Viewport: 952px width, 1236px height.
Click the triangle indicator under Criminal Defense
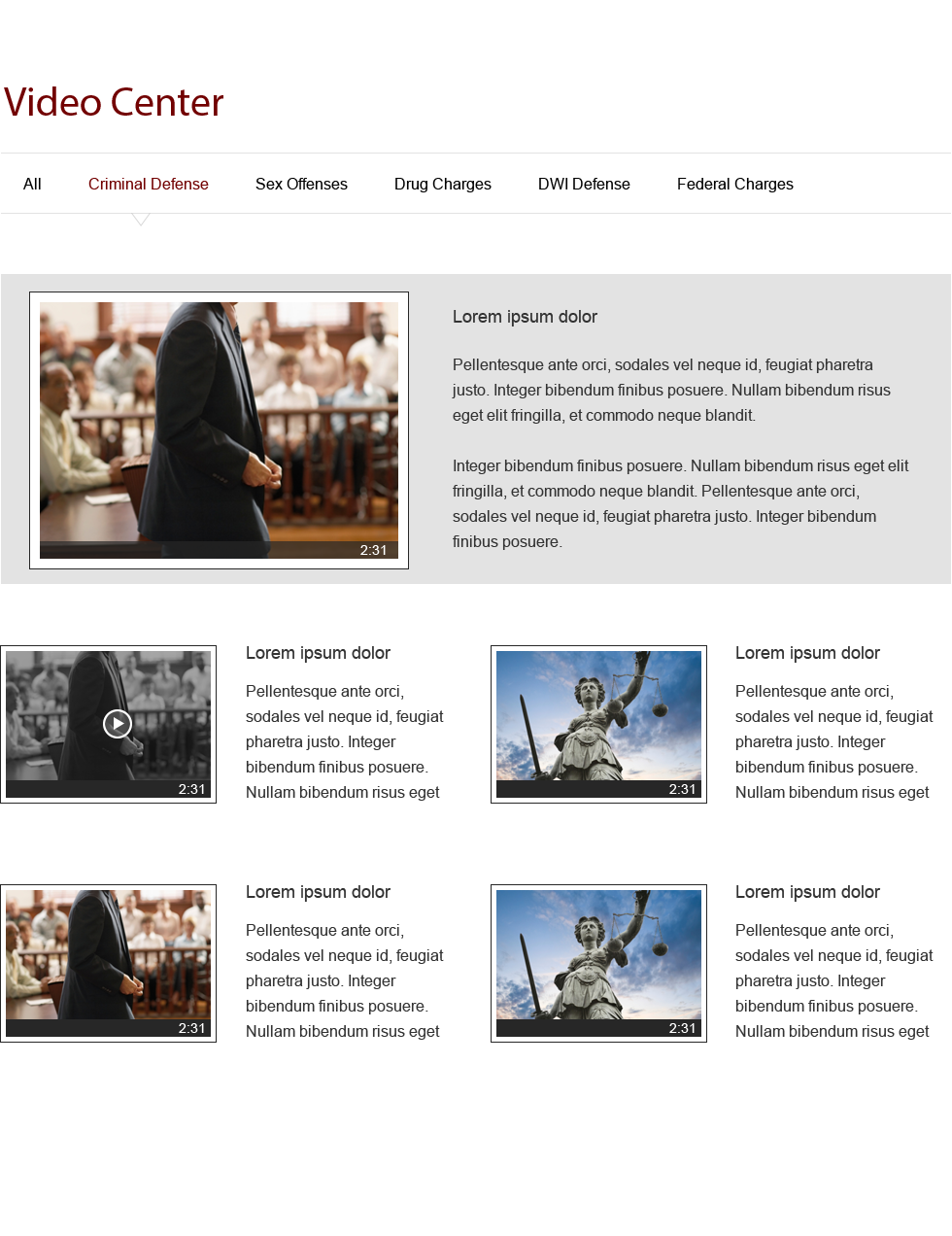point(141,220)
